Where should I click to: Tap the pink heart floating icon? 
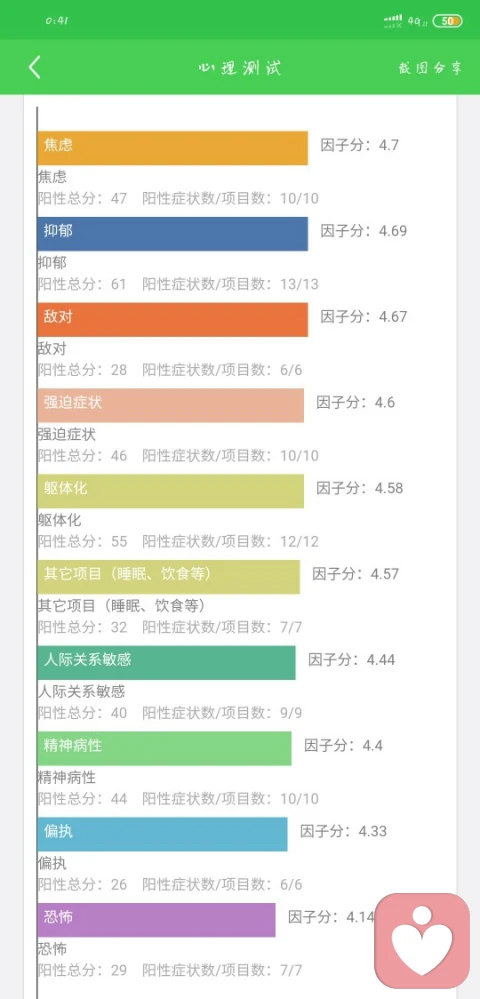[x=422, y=940]
